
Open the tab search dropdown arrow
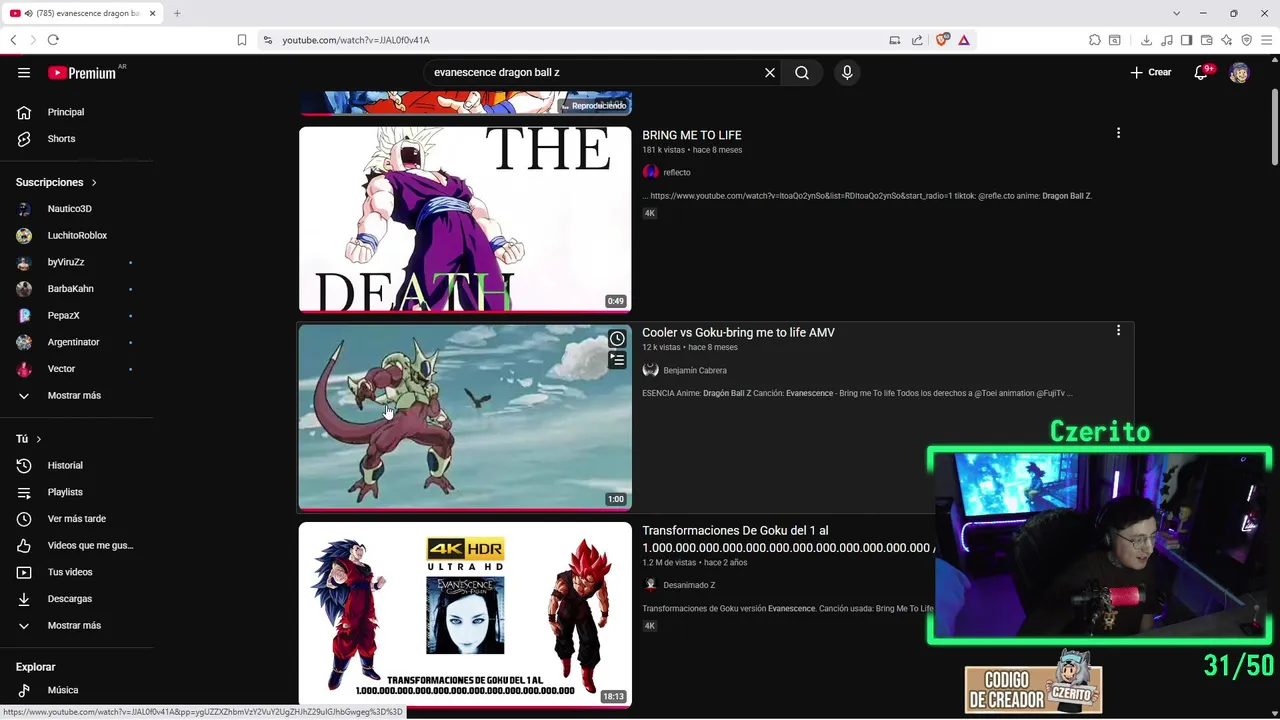tap(1176, 13)
